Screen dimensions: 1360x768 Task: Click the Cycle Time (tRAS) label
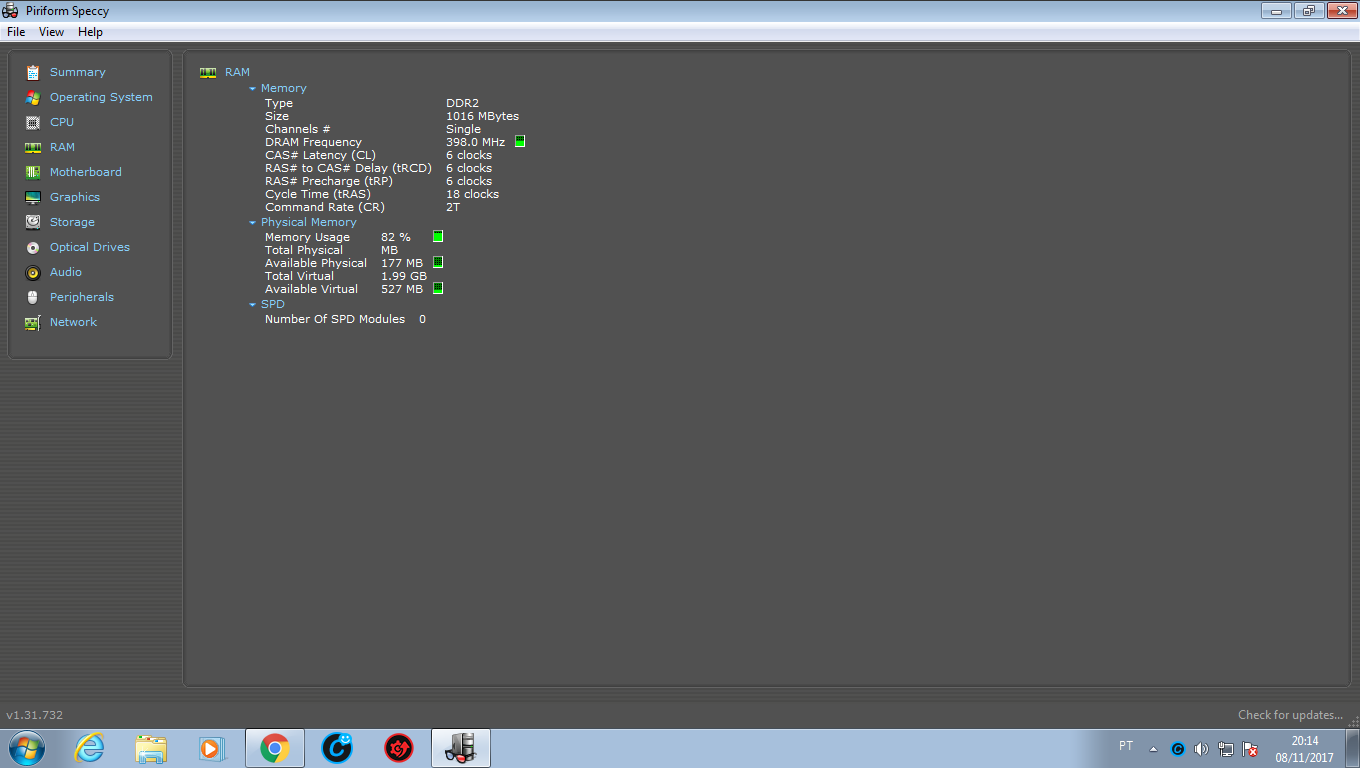click(318, 194)
